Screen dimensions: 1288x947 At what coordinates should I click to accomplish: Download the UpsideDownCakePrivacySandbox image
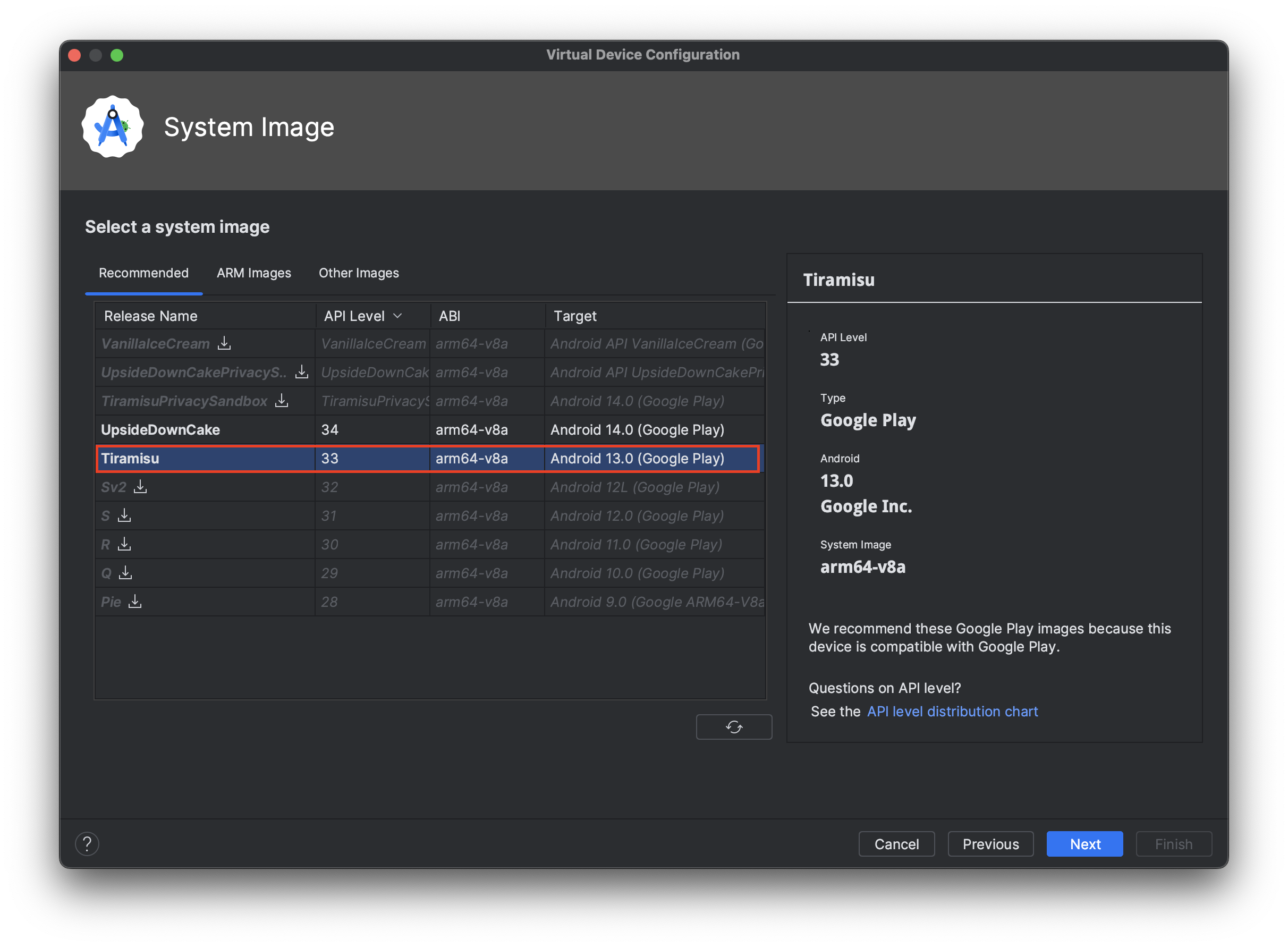coord(301,372)
